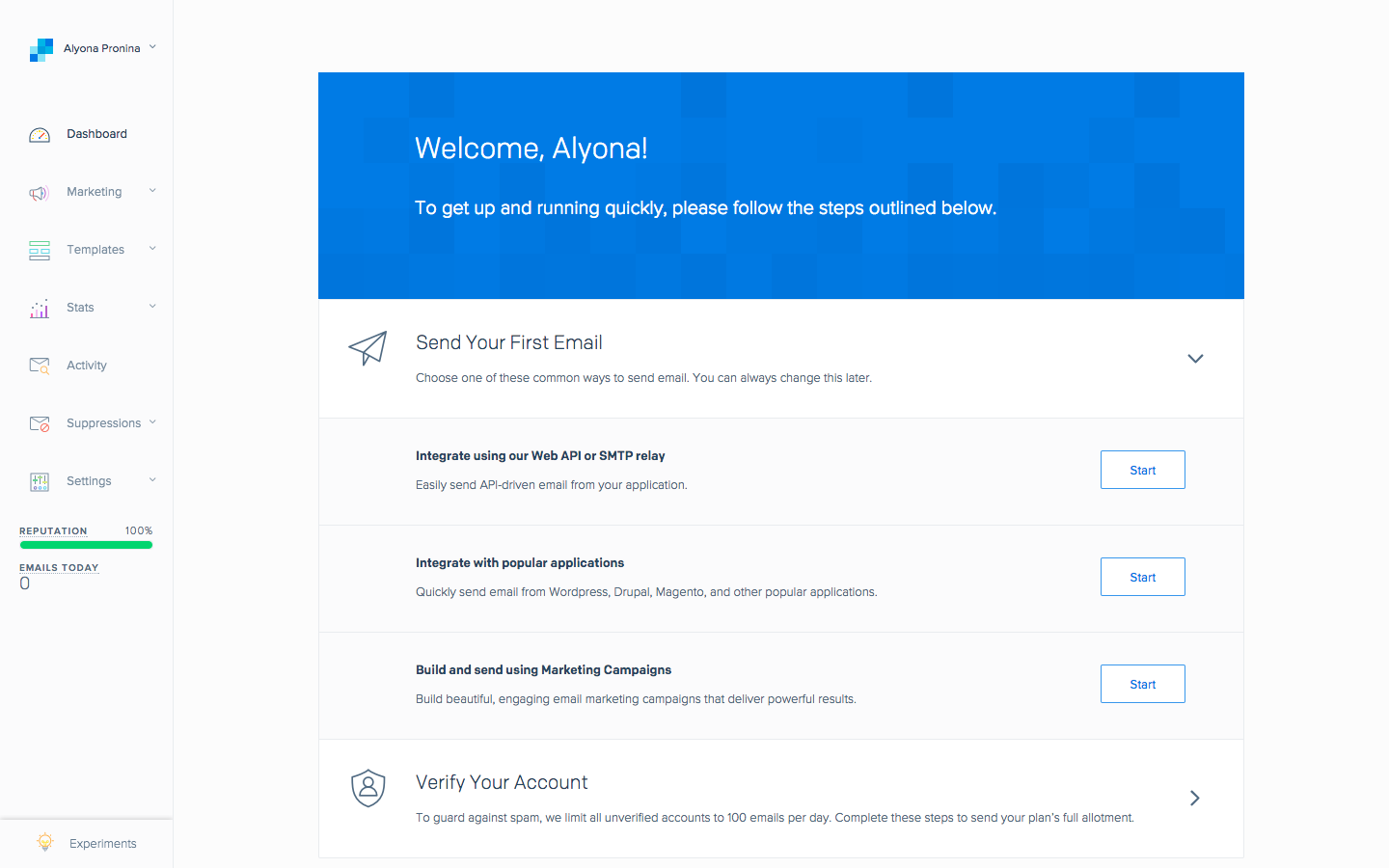Image resolution: width=1389 pixels, height=868 pixels.
Task: Click the green reputation progress bar
Action: (x=86, y=545)
